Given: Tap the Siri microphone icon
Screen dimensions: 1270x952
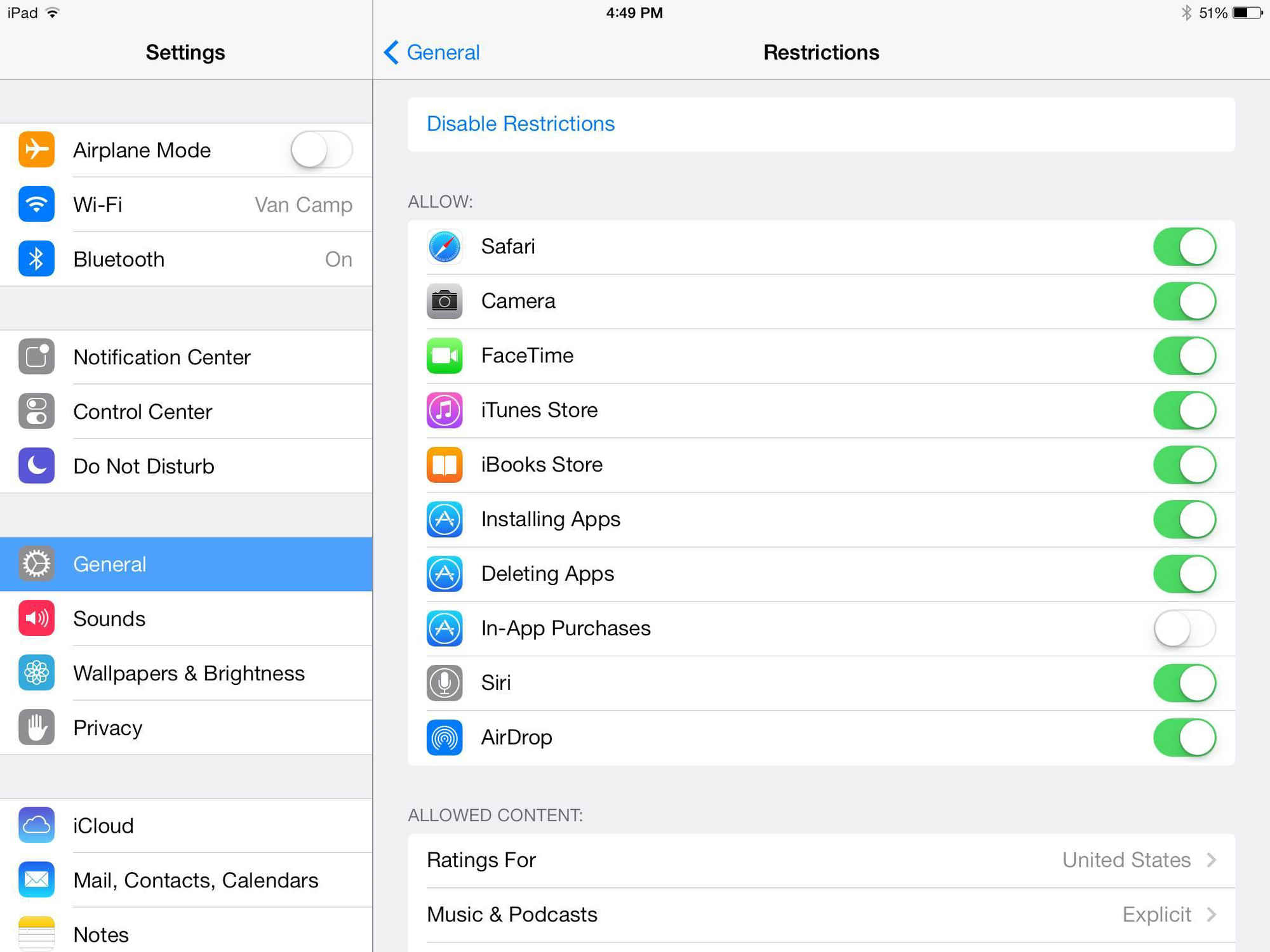Looking at the screenshot, I should click(x=444, y=683).
